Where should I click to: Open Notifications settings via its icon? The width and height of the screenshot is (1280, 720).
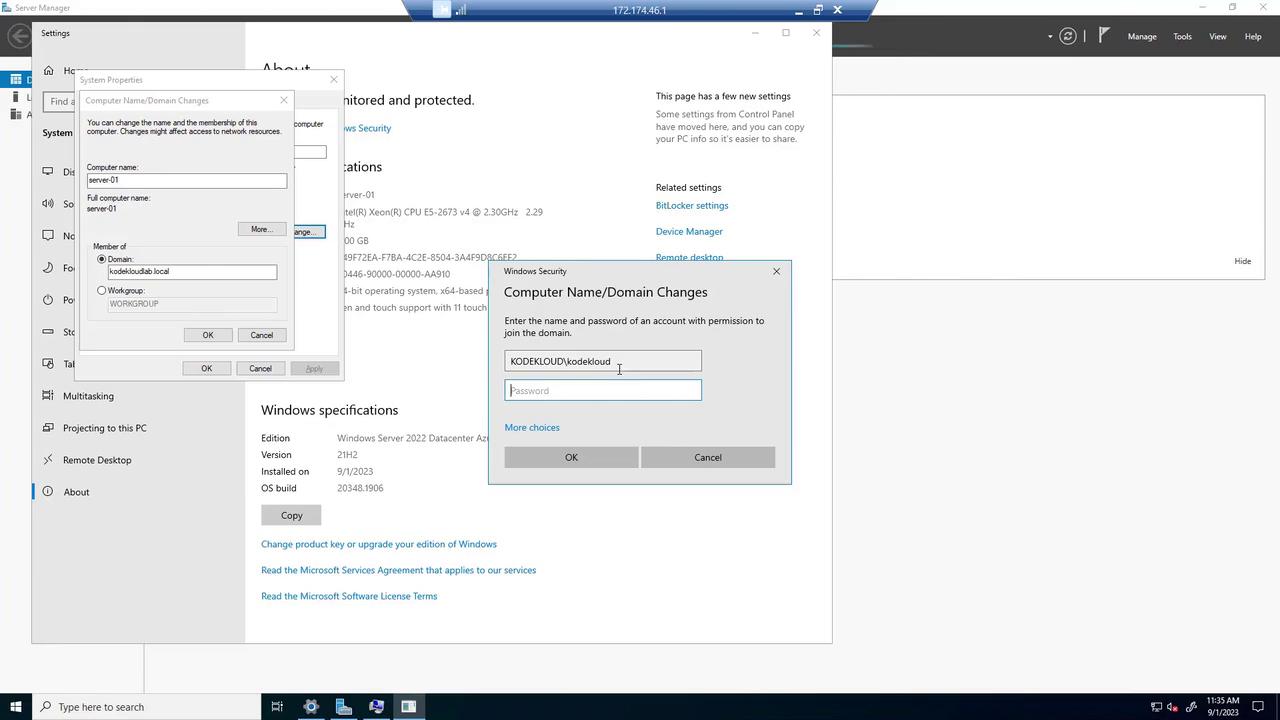click(48, 235)
